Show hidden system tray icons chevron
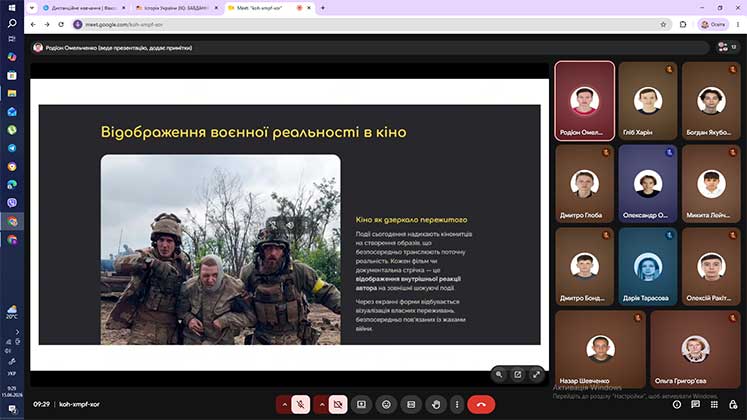 (x=17, y=331)
